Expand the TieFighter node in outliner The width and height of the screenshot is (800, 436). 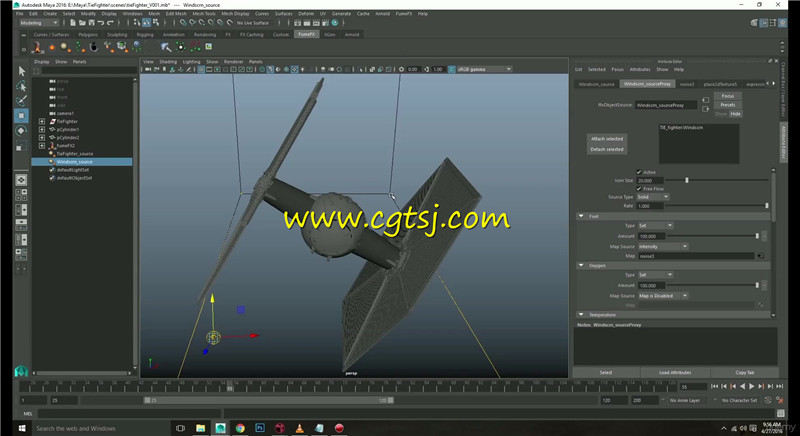42,121
